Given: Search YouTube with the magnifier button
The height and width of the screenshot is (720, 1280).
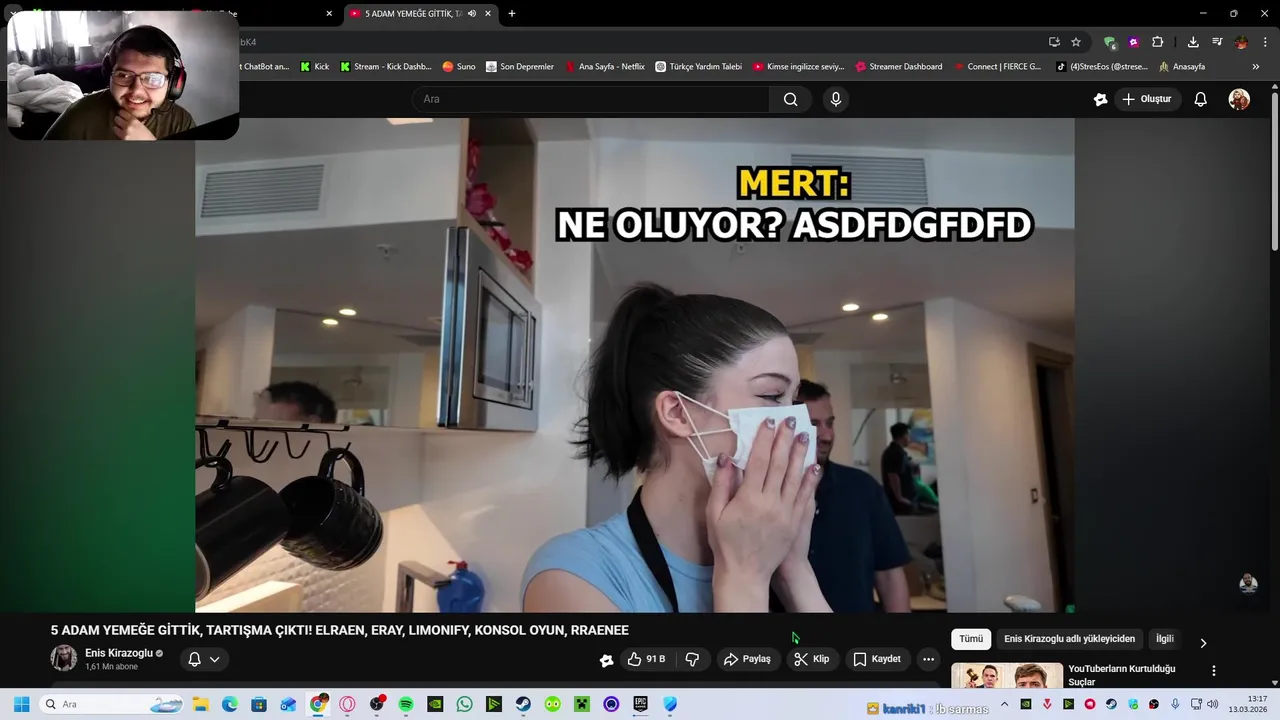Looking at the screenshot, I should [x=790, y=99].
